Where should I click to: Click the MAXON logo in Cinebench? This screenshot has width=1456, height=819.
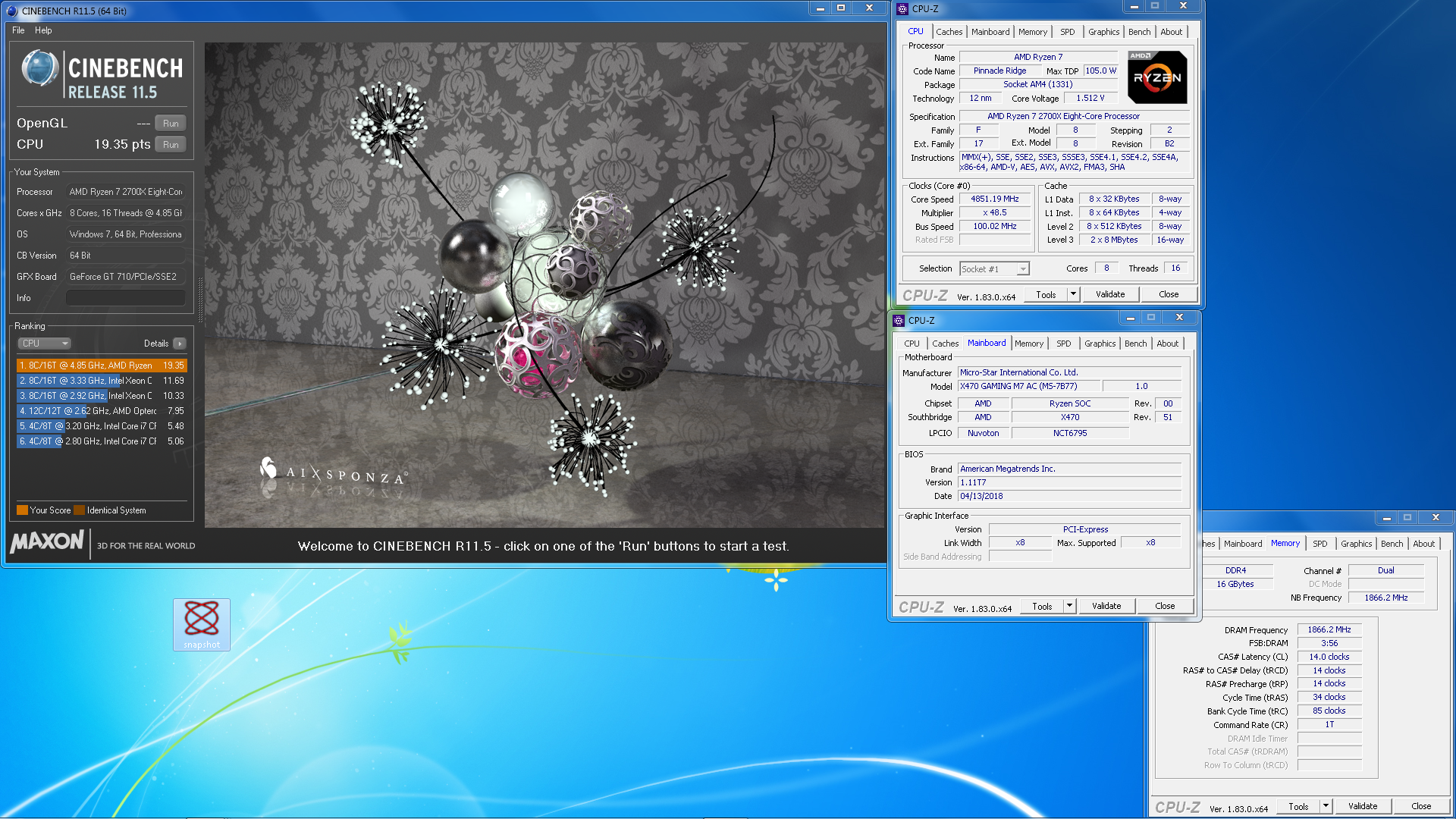47,542
